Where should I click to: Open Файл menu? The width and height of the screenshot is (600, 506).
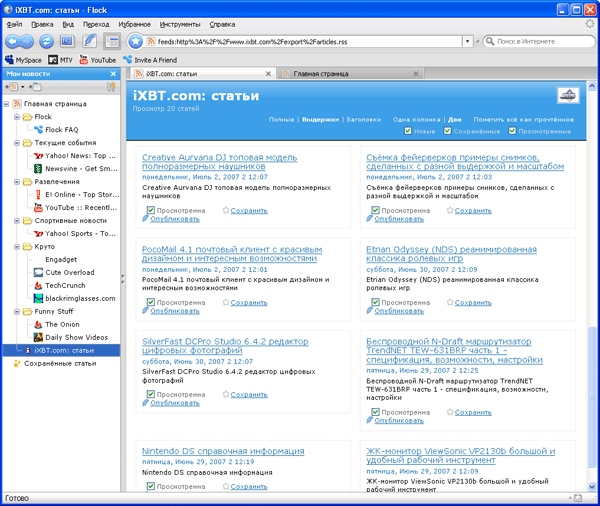(14, 24)
